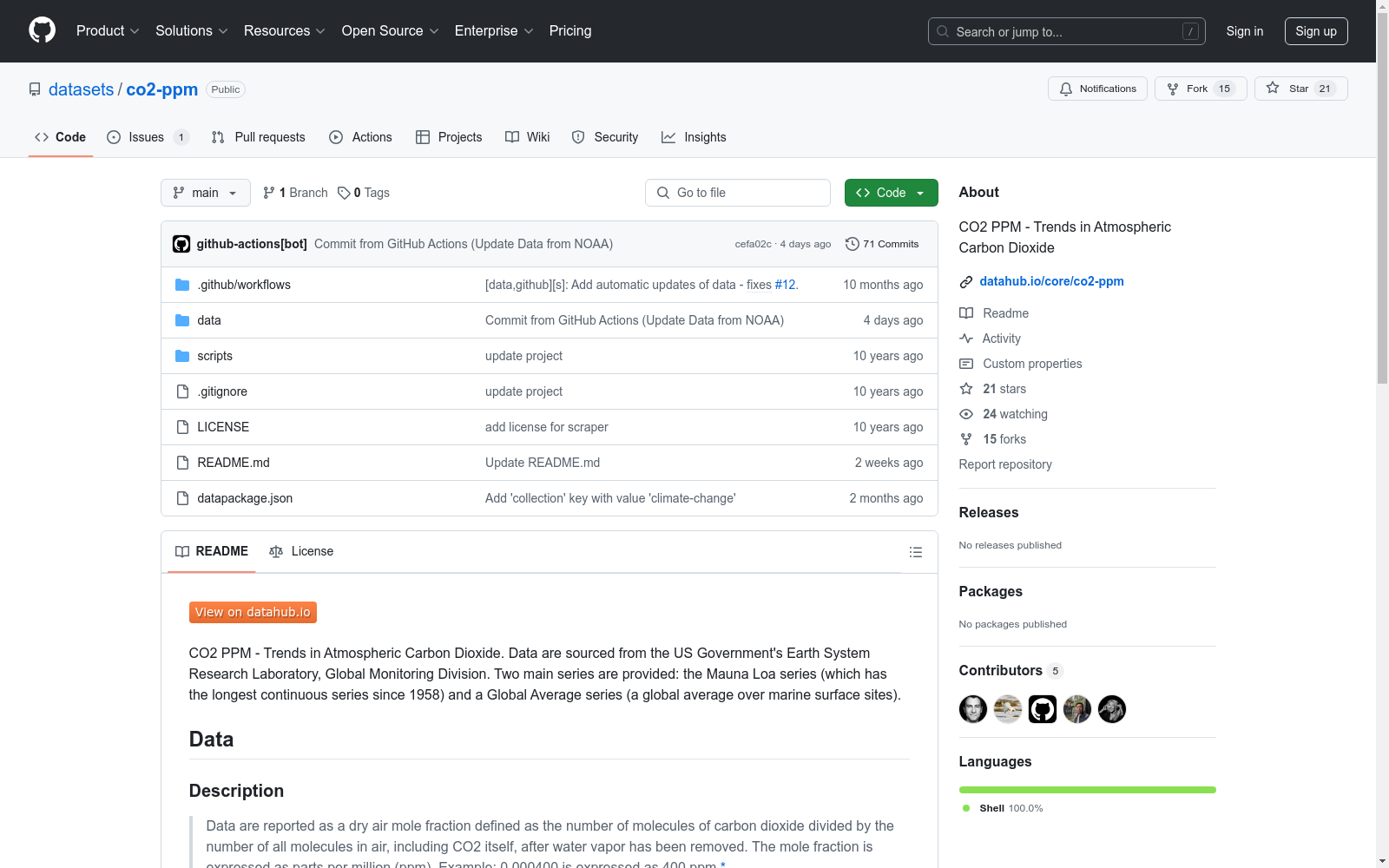Click the .gitignore file icon
Image resolution: width=1389 pixels, height=868 pixels.
[182, 391]
